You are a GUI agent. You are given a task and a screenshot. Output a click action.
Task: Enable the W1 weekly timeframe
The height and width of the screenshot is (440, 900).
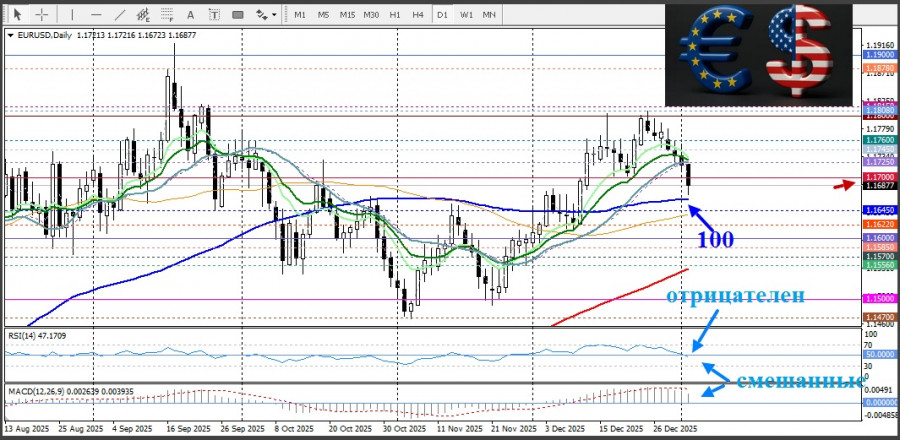(466, 15)
